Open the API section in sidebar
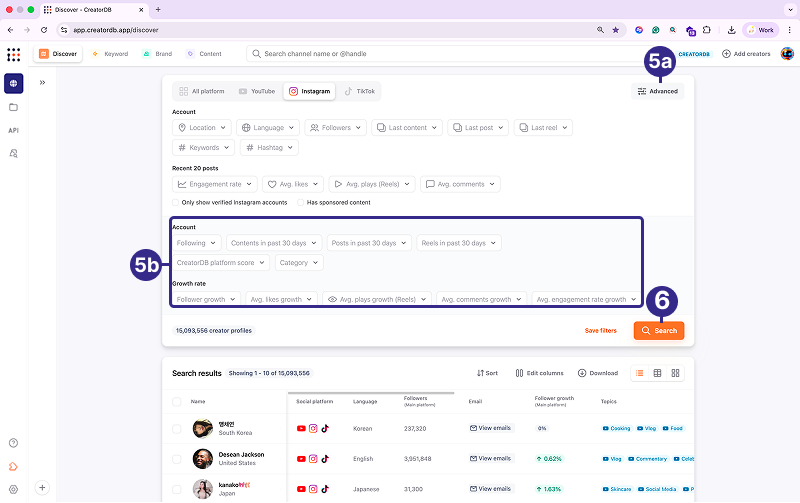This screenshot has width=800, height=503. (x=14, y=131)
